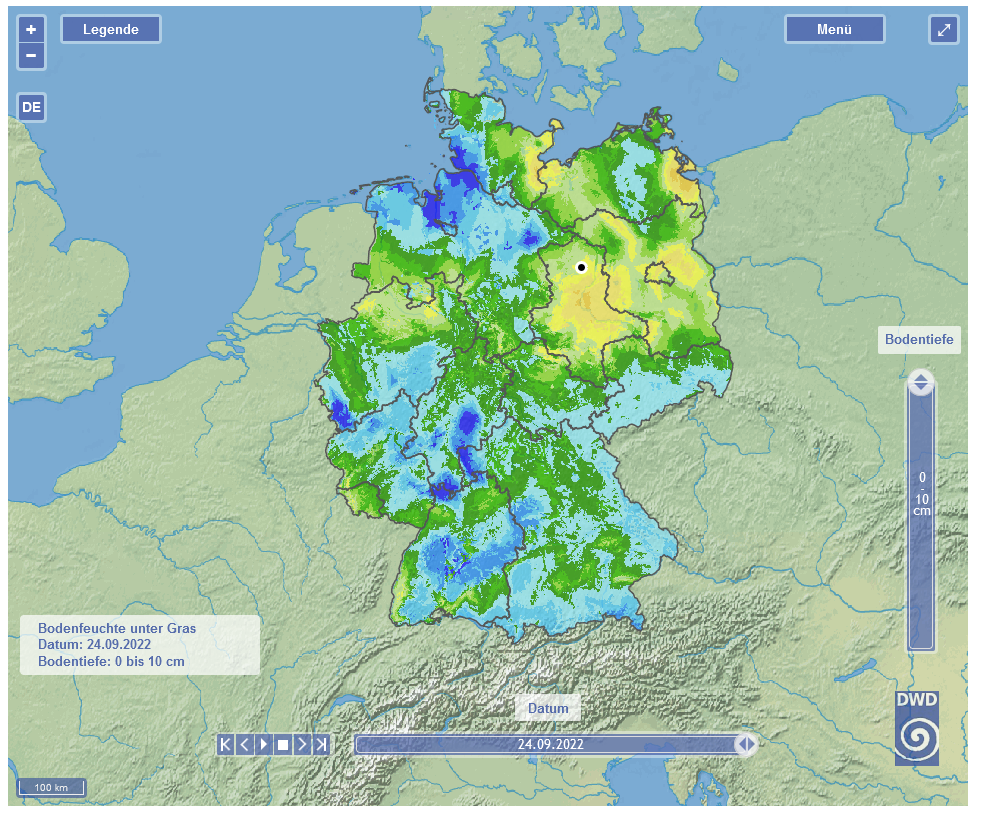Click the Bodentiefe label
This screenshot has height=815, width=983.
(x=919, y=340)
